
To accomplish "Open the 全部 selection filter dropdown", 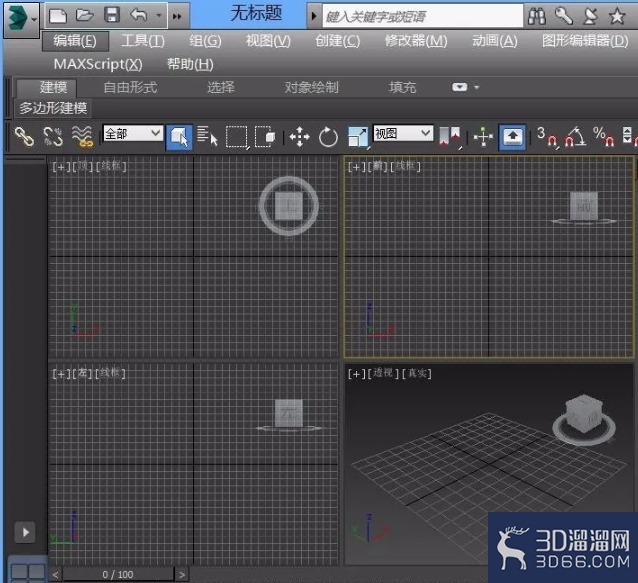I will (133, 133).
